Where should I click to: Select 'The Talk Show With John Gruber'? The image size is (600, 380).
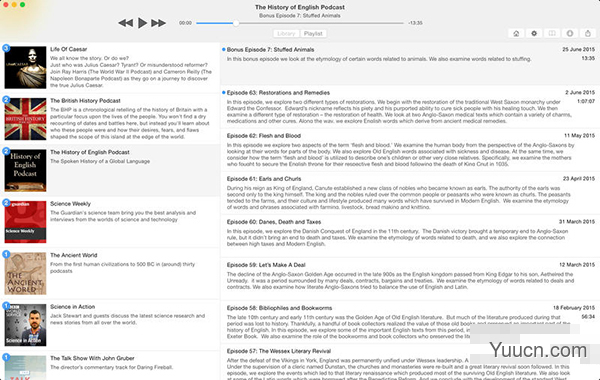pyautogui.click(x=92, y=358)
